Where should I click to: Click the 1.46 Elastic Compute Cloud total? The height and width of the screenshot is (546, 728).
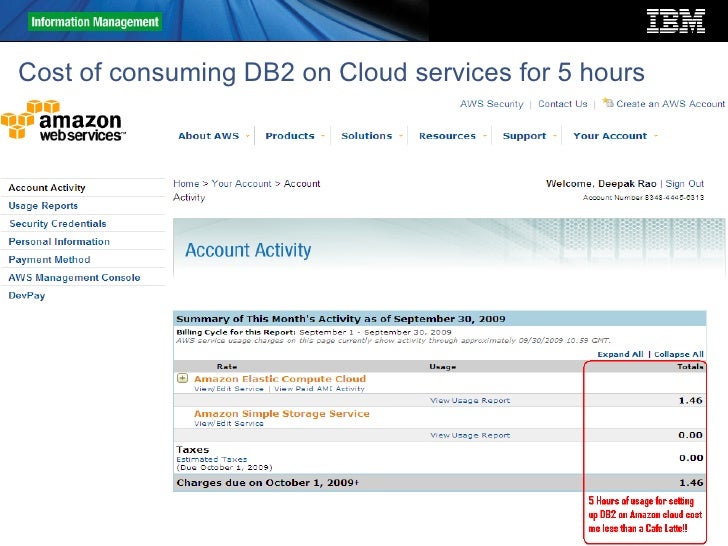(x=690, y=400)
